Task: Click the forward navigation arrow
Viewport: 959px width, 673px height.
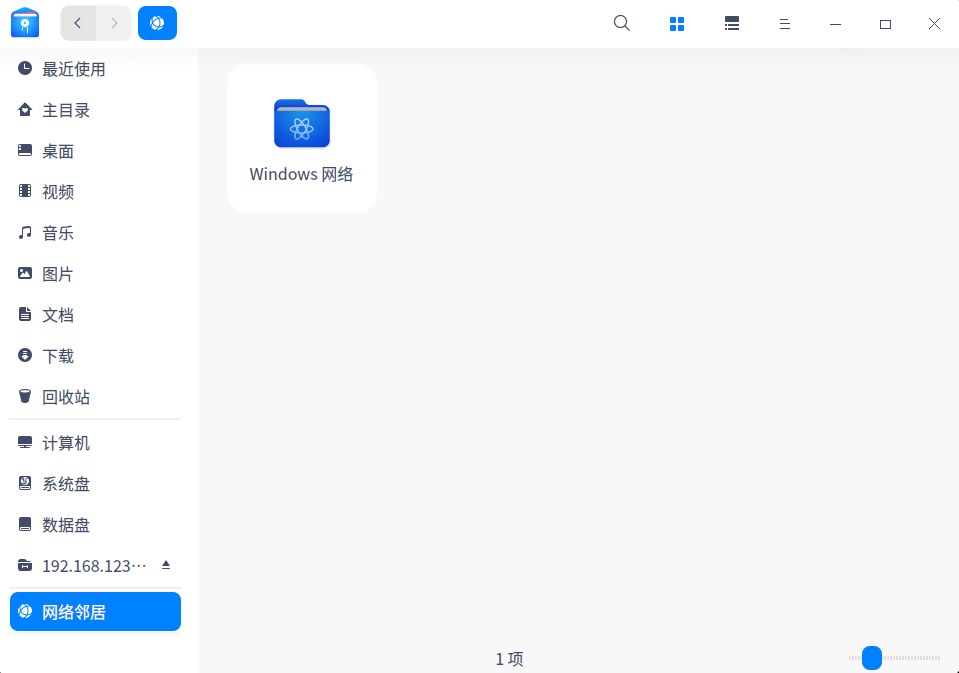Action: pos(114,23)
